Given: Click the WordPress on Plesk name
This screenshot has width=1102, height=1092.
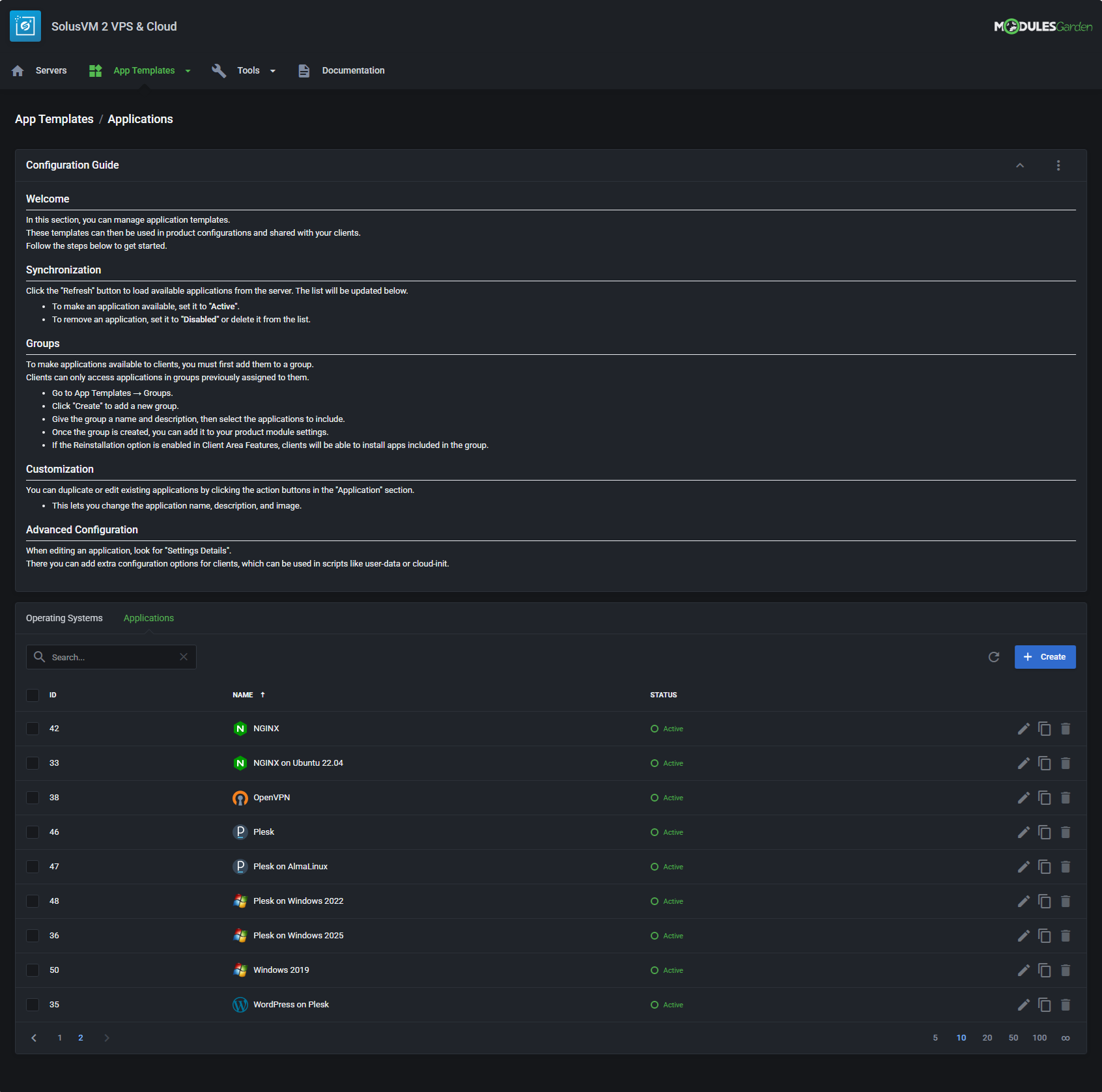Looking at the screenshot, I should [291, 1005].
